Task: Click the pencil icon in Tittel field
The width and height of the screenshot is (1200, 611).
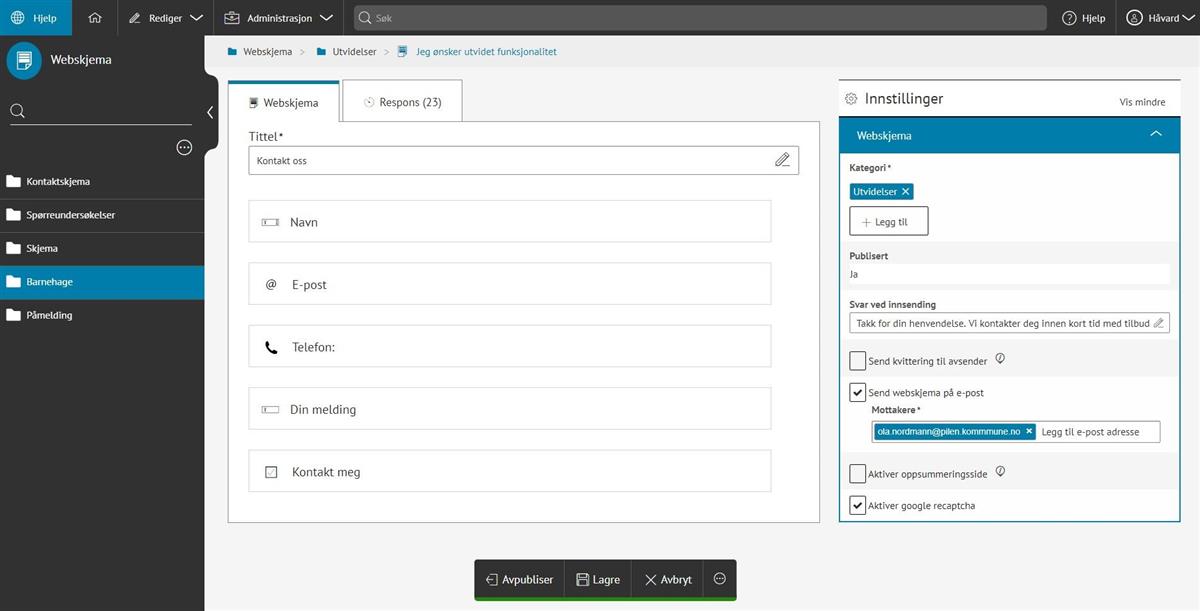Action: [x=782, y=160]
